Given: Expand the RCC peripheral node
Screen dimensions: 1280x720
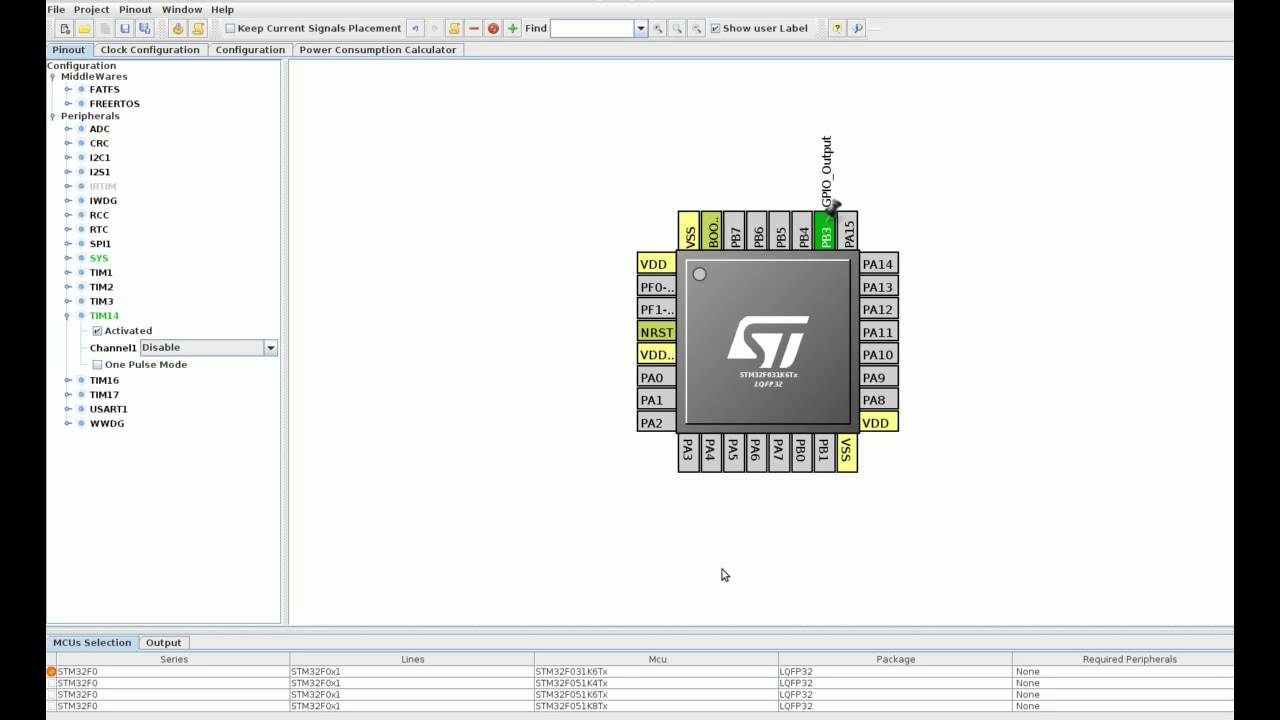Looking at the screenshot, I should (x=68, y=215).
